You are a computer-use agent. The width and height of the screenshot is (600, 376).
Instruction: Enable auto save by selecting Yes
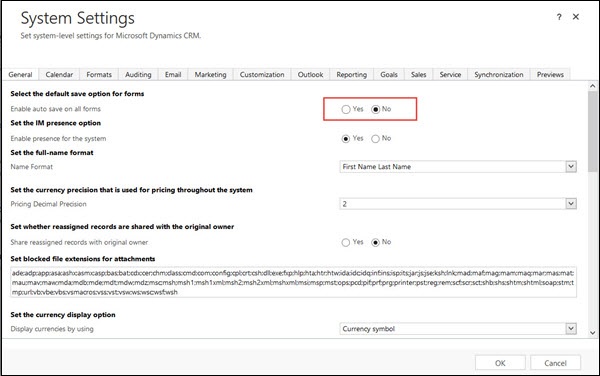coord(346,109)
